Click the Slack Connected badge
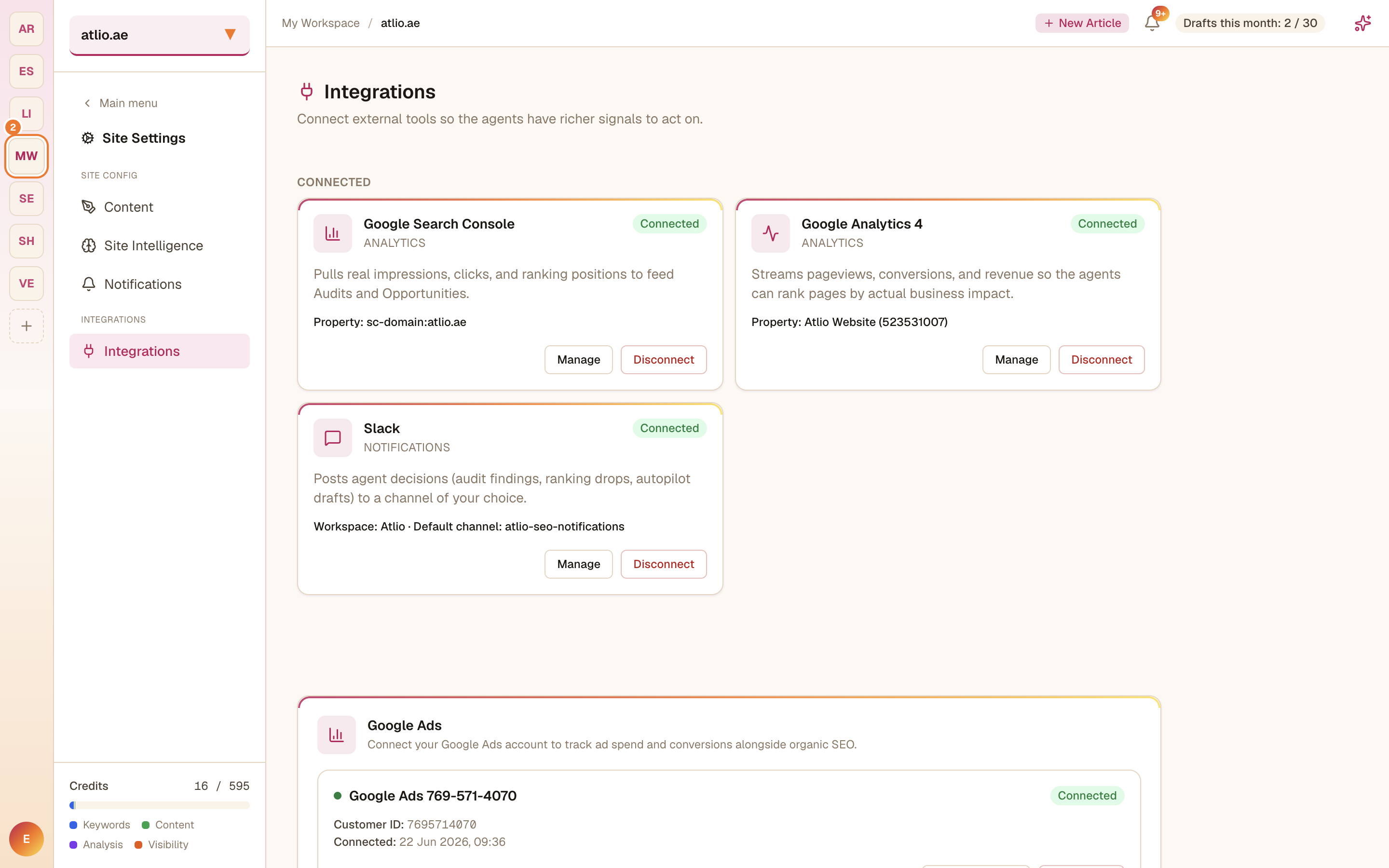The width and height of the screenshot is (1389, 868). click(x=669, y=428)
